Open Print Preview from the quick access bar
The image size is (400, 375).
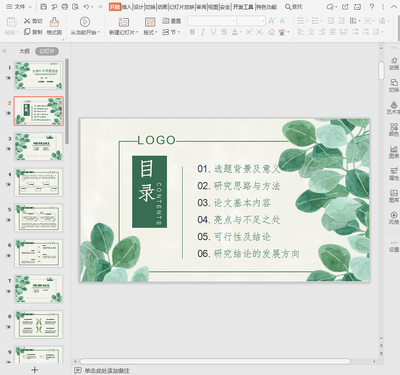(75, 7)
